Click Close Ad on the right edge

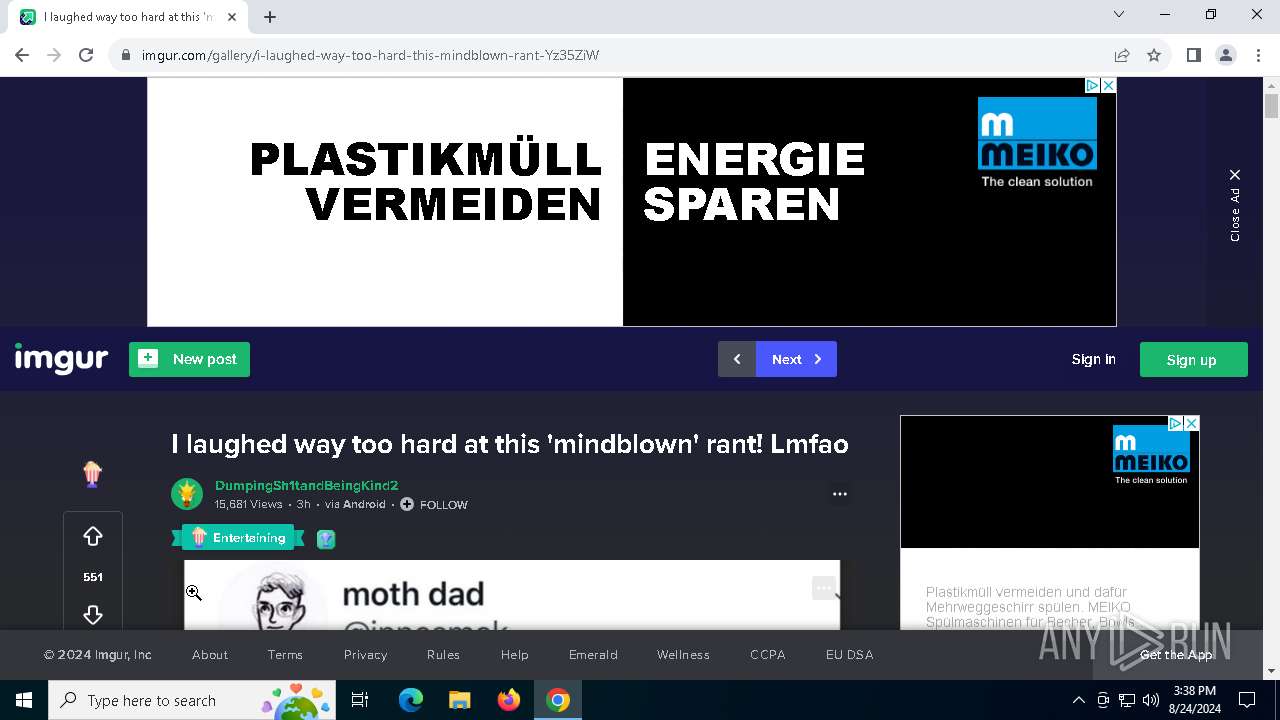1235,205
